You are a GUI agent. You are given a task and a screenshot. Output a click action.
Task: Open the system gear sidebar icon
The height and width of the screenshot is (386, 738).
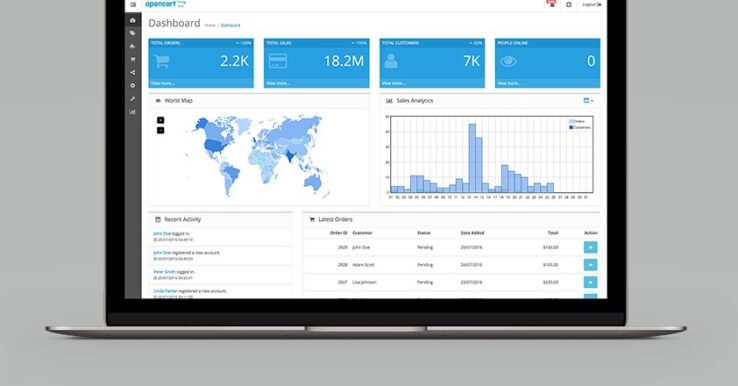click(133, 86)
